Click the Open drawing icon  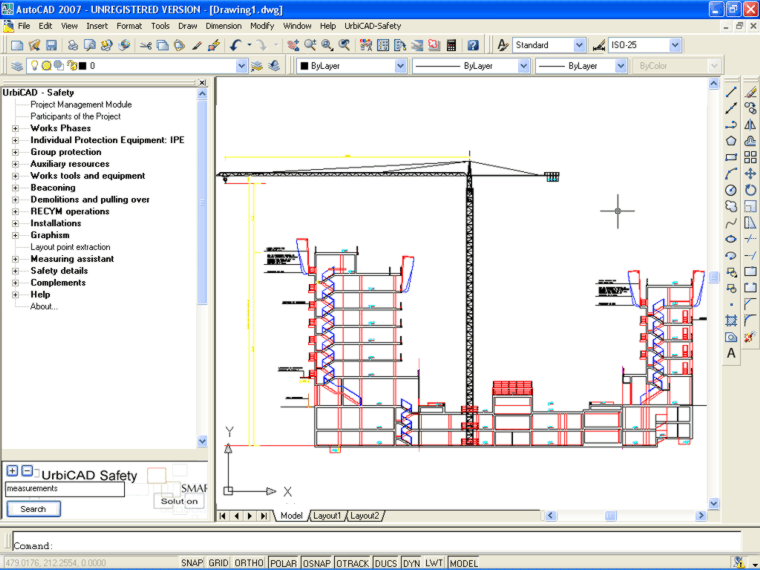point(34,45)
